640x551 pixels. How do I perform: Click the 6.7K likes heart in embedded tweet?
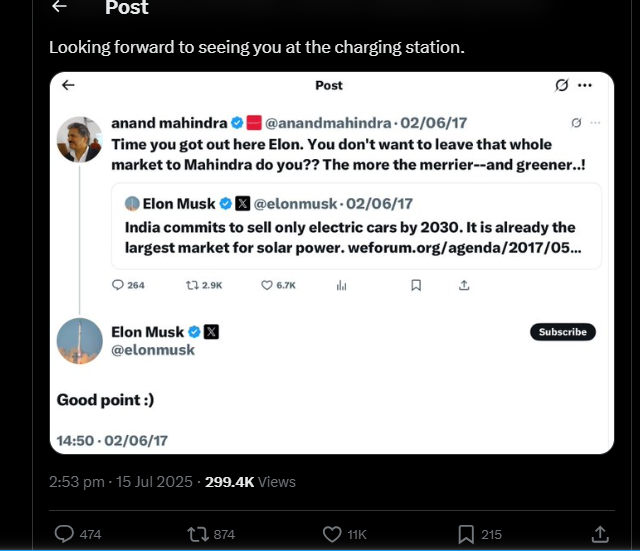click(267, 285)
